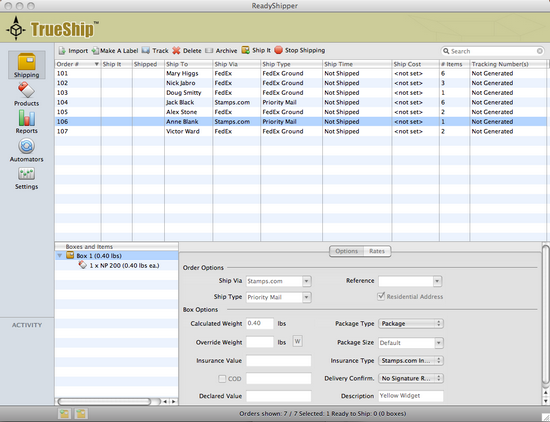Click the Stop Shipping red icon
The width and height of the screenshot is (550, 422).
click(279, 50)
